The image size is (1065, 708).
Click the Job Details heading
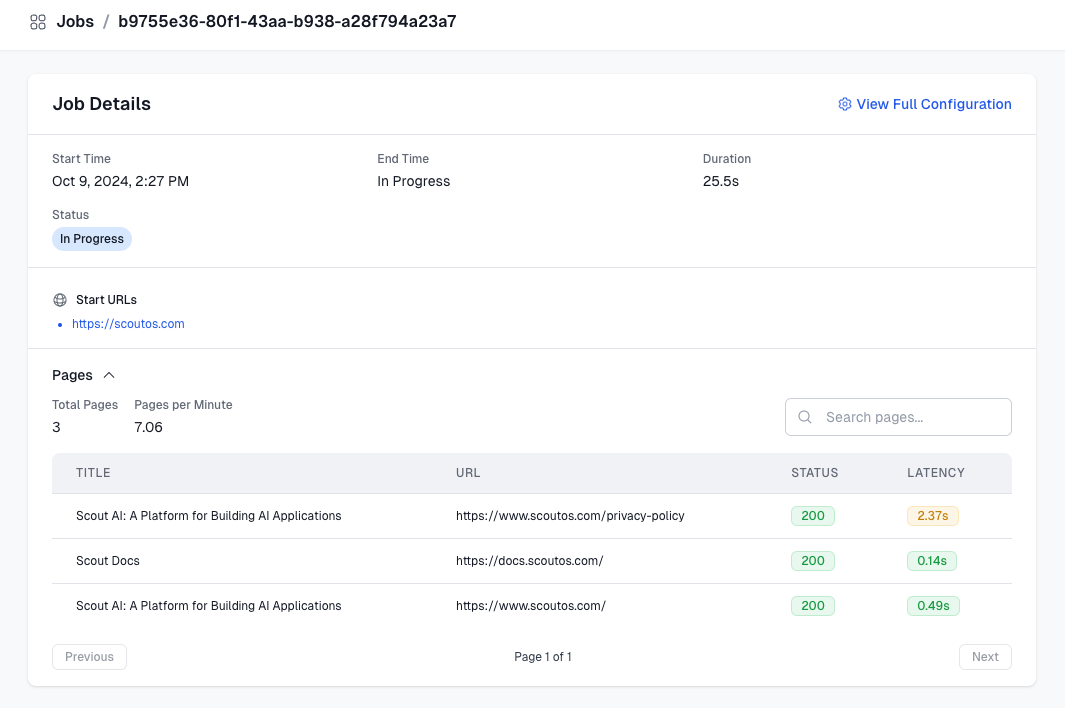tap(102, 104)
